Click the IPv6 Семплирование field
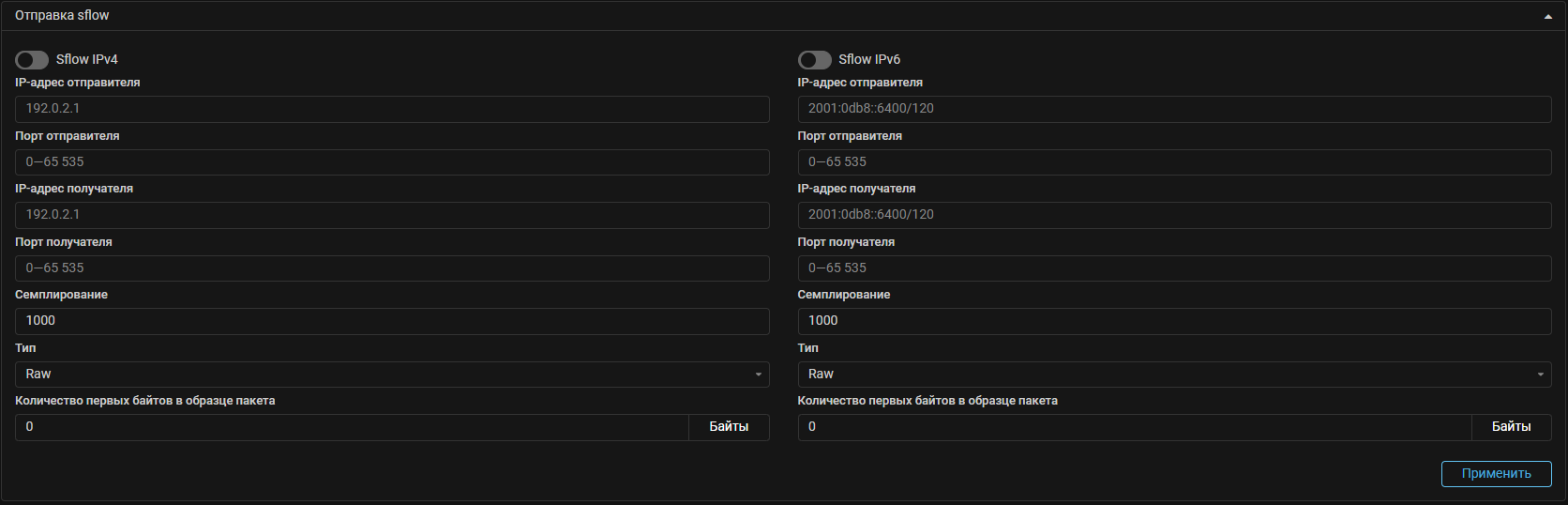This screenshot has height=505, width=1568. click(1174, 321)
